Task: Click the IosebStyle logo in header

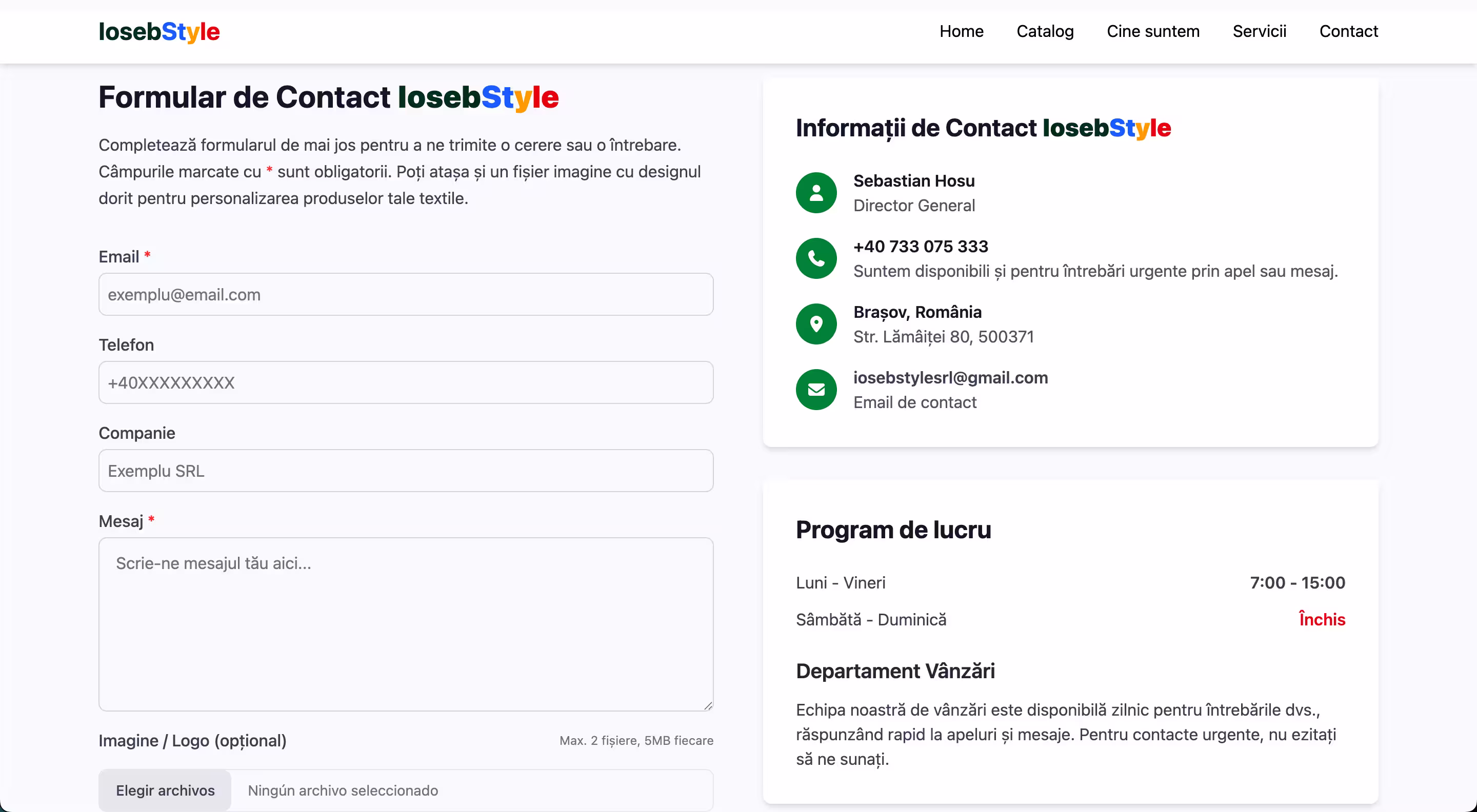Action: (159, 31)
